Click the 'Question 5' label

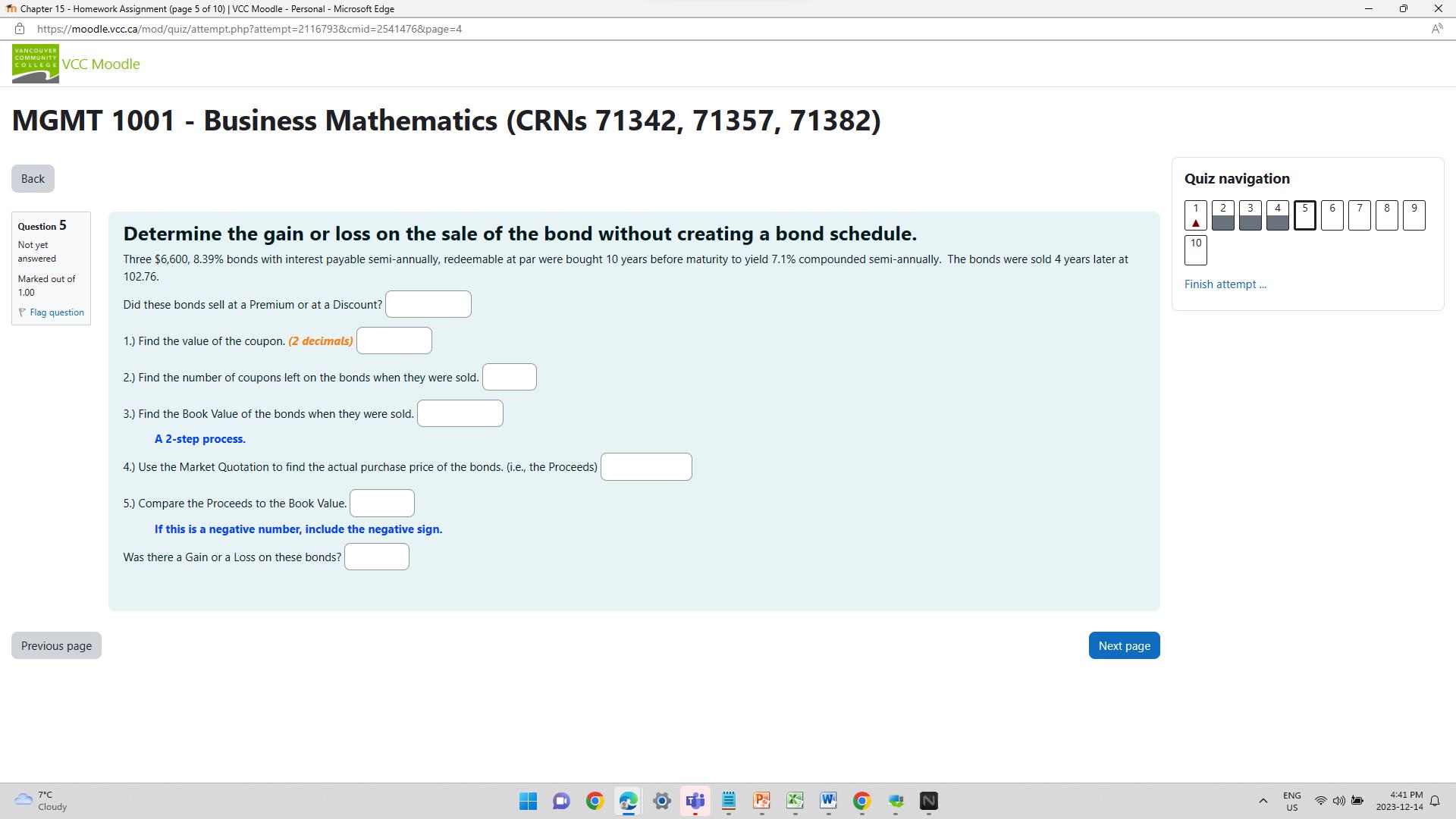[x=42, y=226]
